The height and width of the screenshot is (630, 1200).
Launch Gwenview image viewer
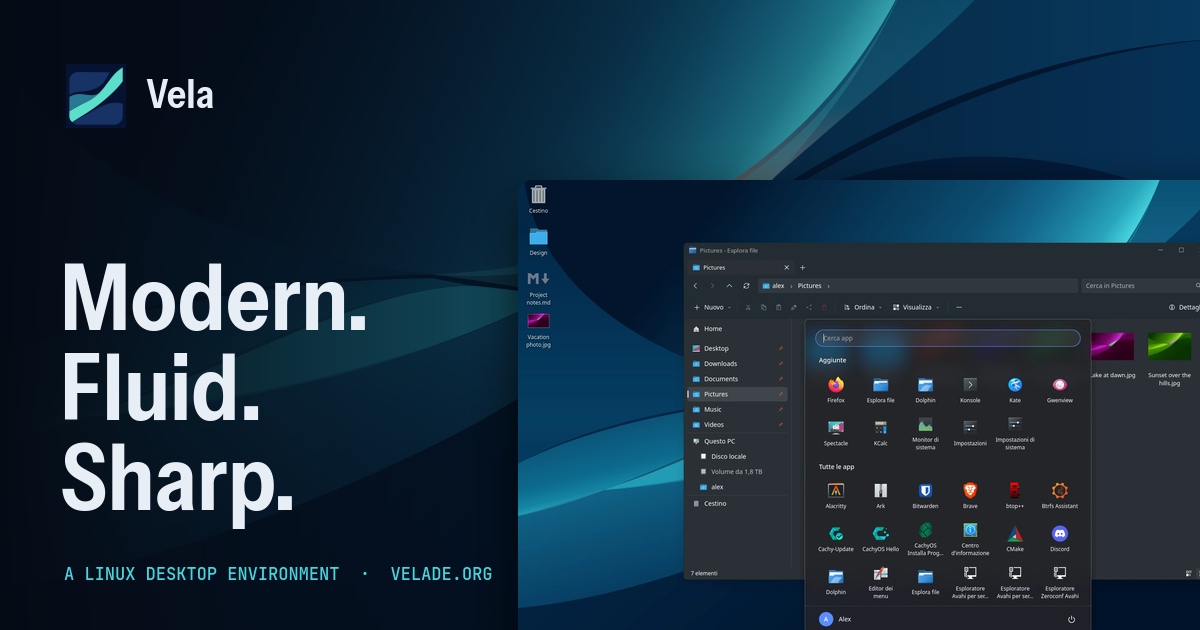point(1060,389)
